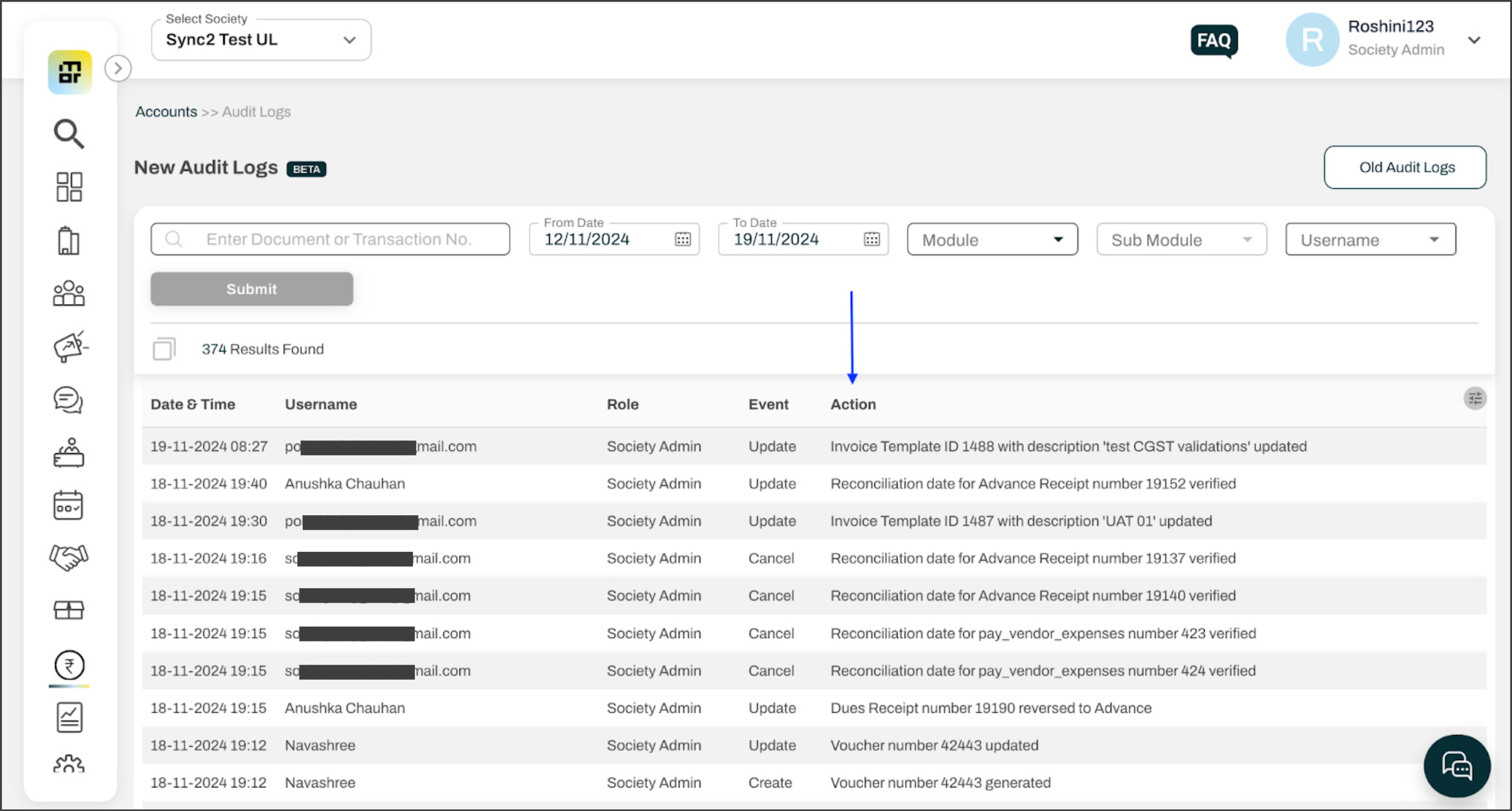This screenshot has height=811, width=1512.
Task: Open the megaphone announcements sidebar icon
Action: [70, 346]
